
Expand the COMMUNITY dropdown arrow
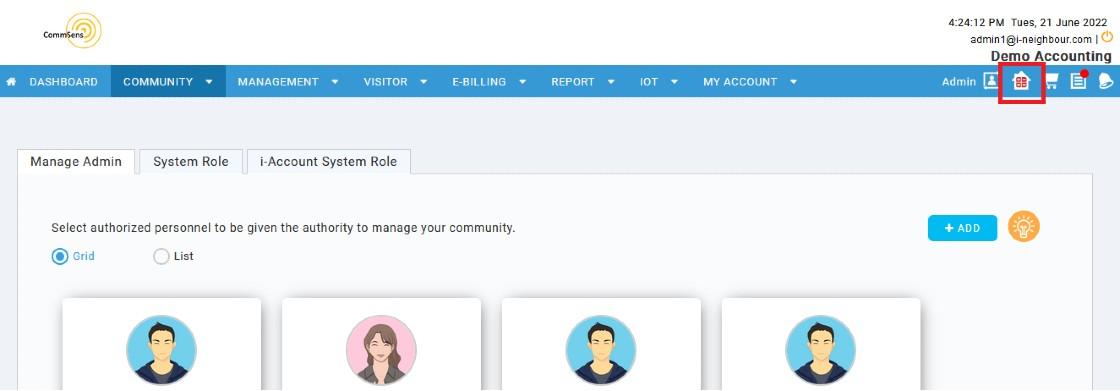coord(209,81)
